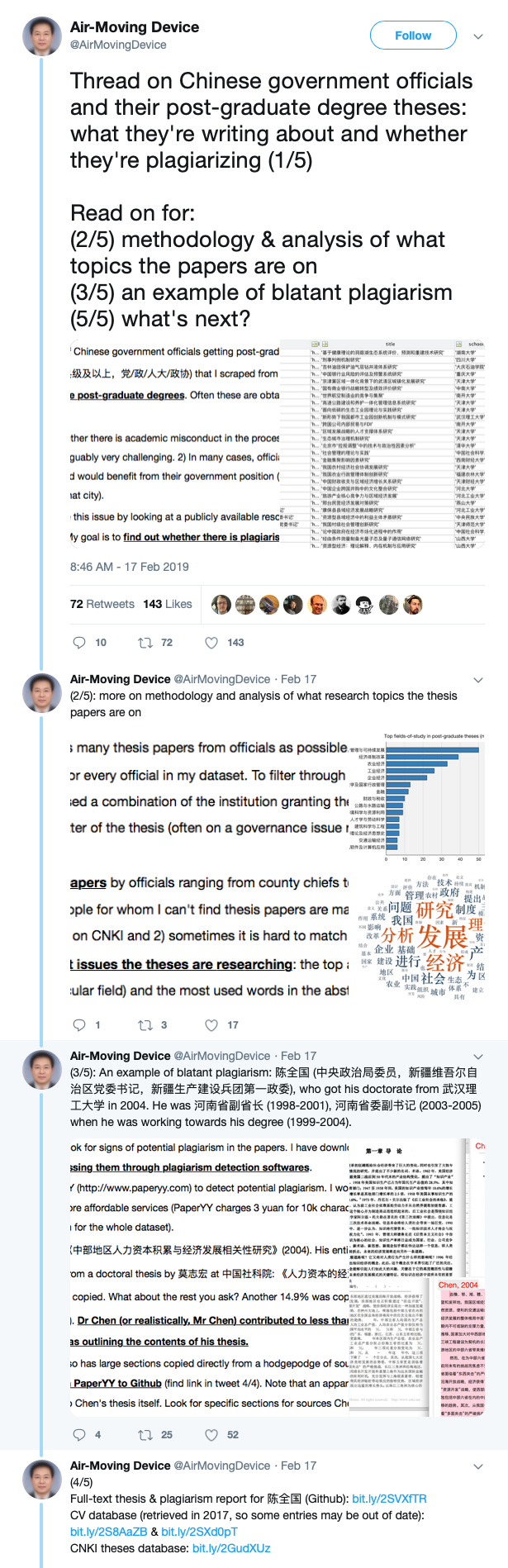508x1568 pixels.
Task: Reply to the main thread tweet
Action: click(79, 643)
